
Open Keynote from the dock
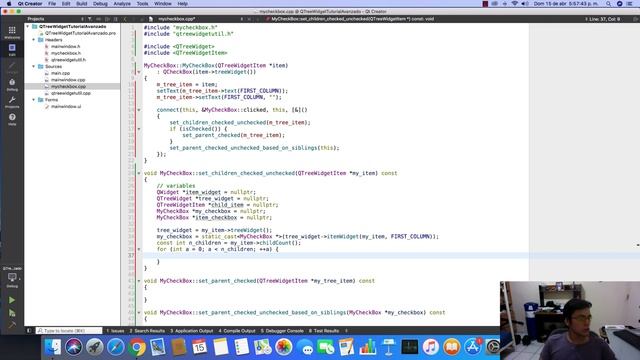click(x=388, y=347)
